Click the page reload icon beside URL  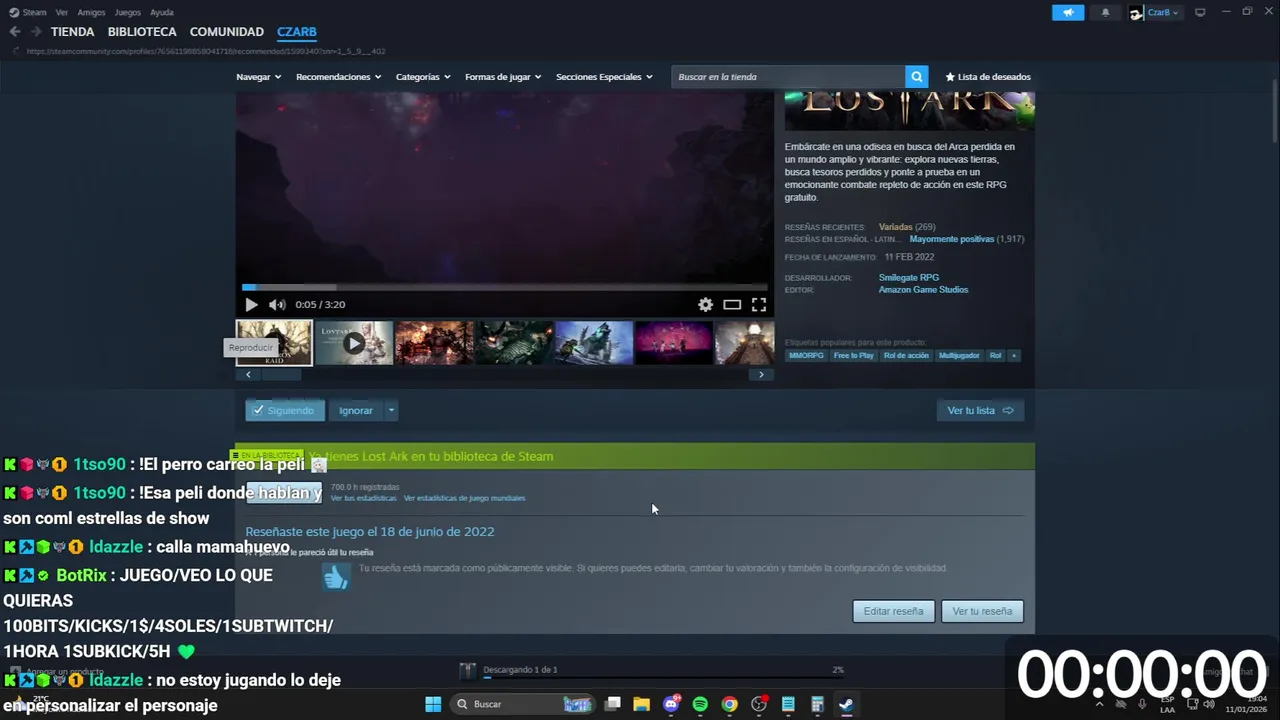pyautogui.click(x=15, y=51)
